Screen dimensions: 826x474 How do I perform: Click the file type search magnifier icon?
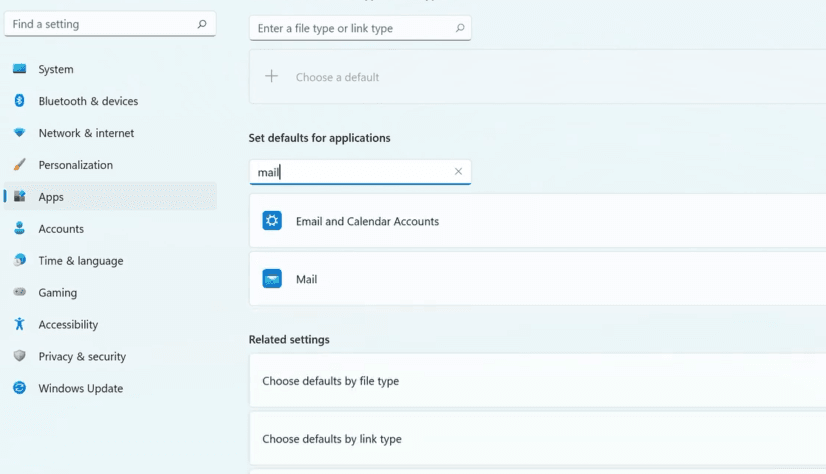pyautogui.click(x=460, y=28)
